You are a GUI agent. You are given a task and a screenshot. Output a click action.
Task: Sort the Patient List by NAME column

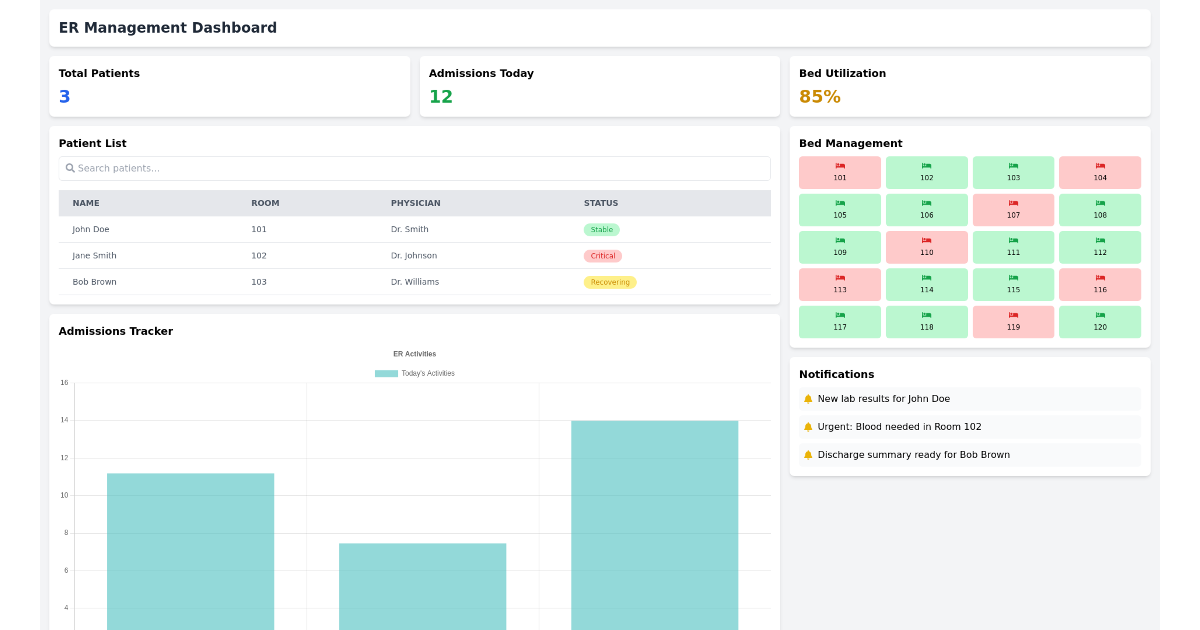tap(86, 203)
